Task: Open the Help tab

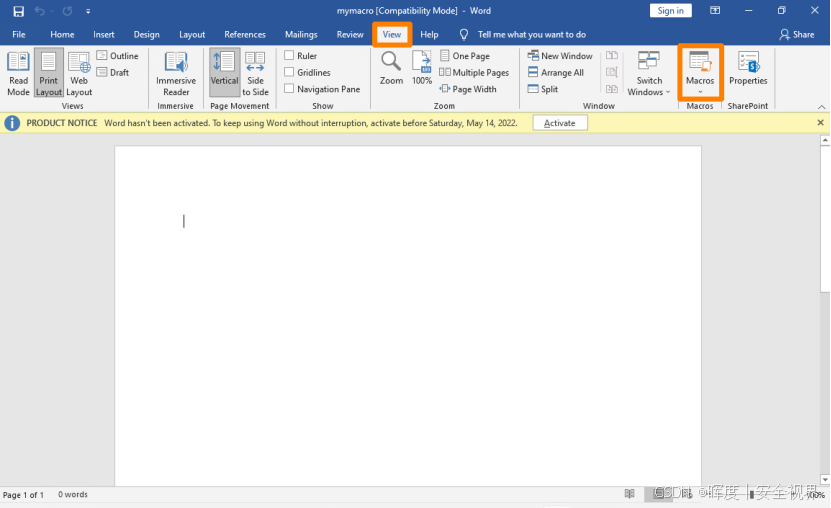Action: [x=429, y=34]
